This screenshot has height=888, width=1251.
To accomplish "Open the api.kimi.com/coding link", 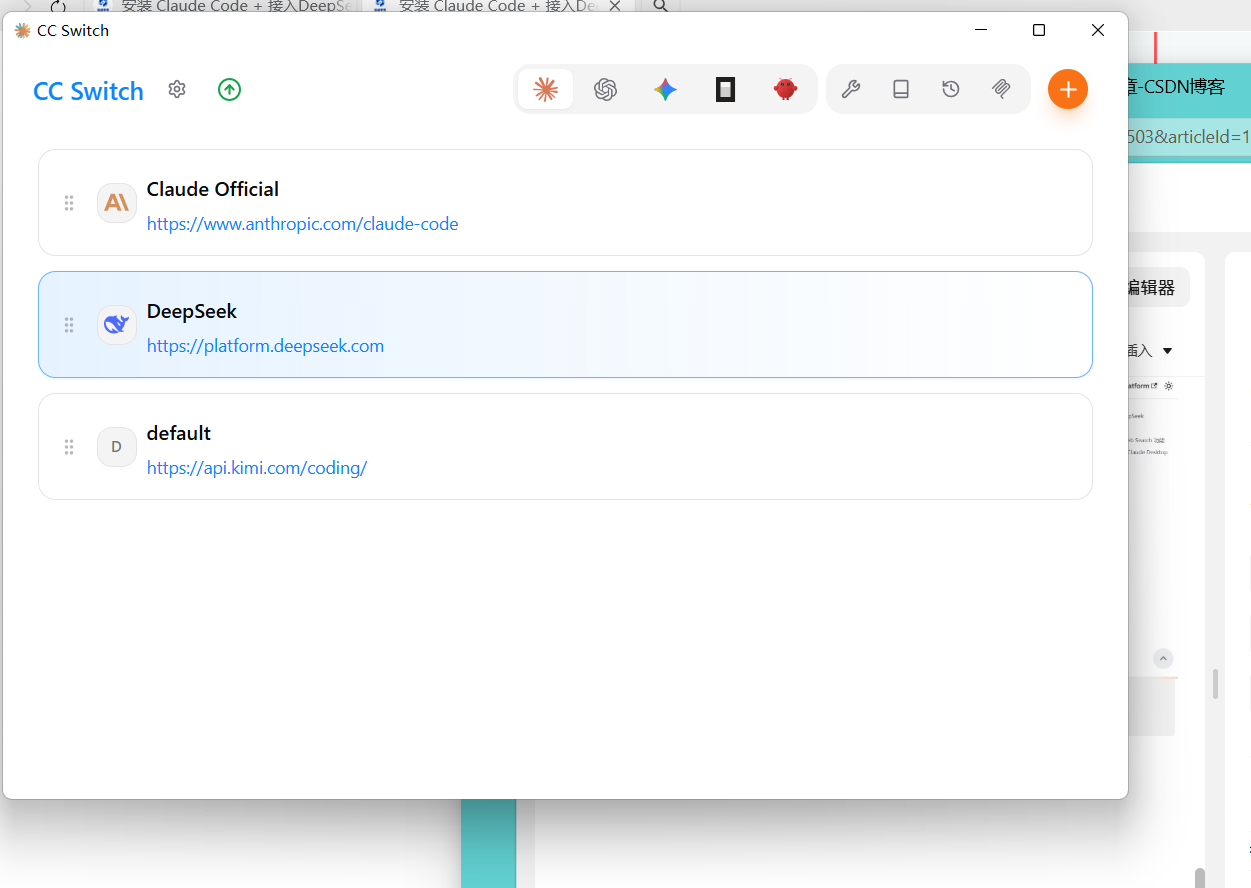I will pos(257,468).
